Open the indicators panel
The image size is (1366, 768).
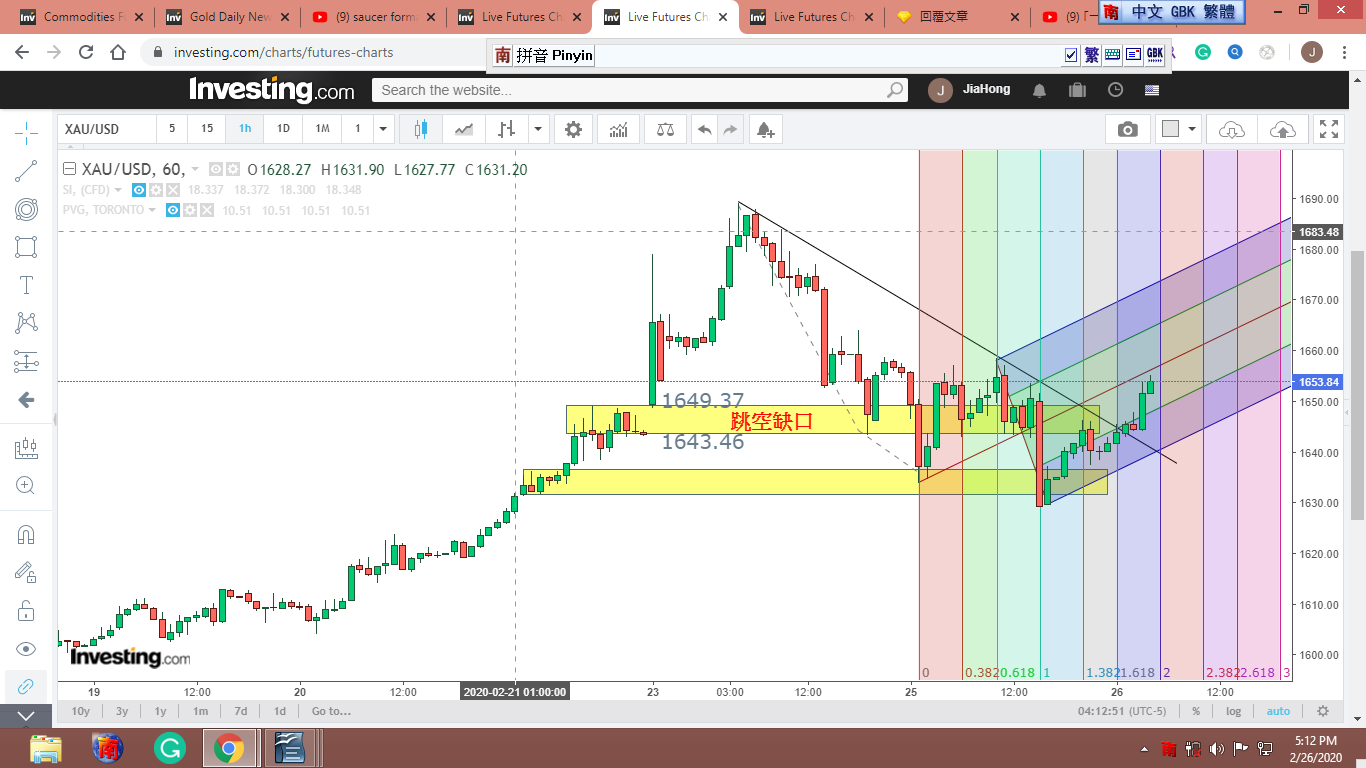point(619,129)
